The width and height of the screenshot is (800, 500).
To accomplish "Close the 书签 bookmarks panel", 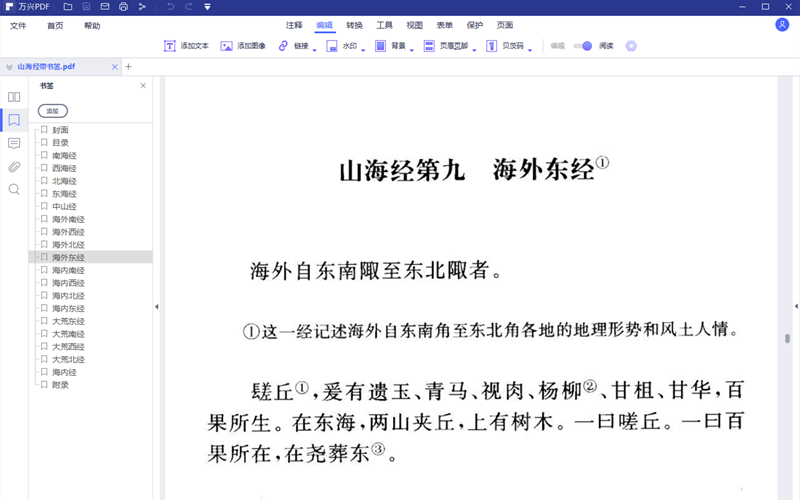I will pyautogui.click(x=143, y=86).
